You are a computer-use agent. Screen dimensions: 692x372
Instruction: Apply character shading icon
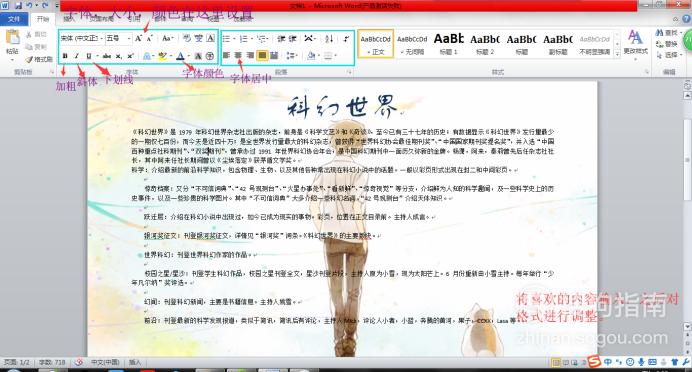coord(198,56)
